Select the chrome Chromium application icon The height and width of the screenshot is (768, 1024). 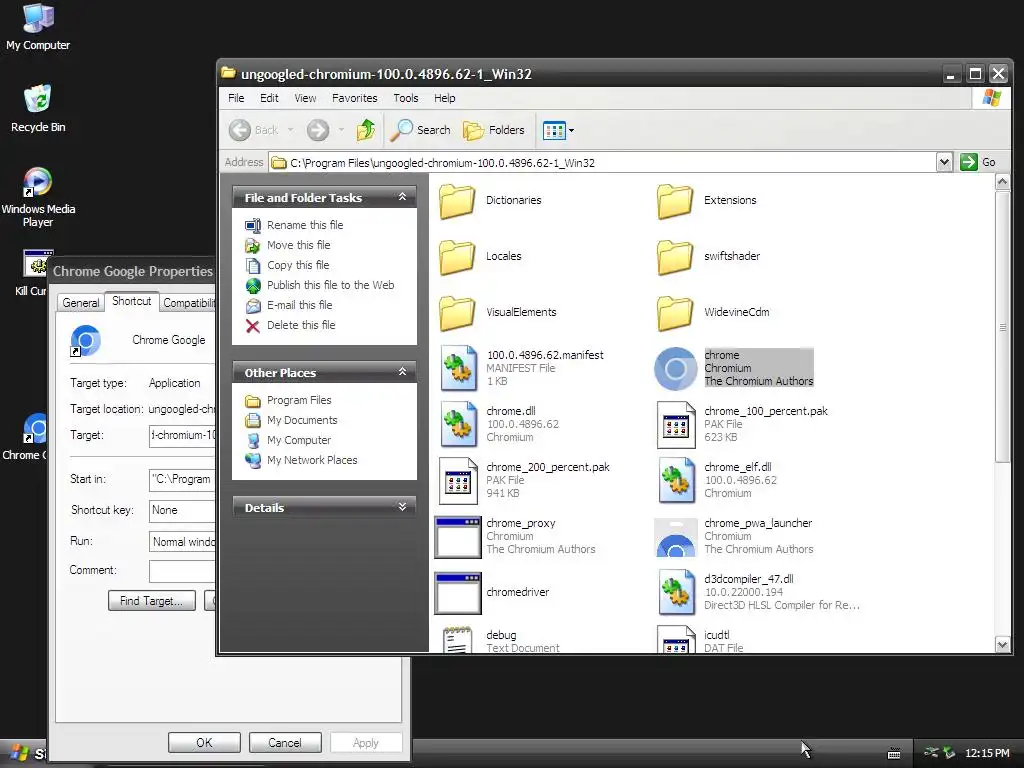676,369
